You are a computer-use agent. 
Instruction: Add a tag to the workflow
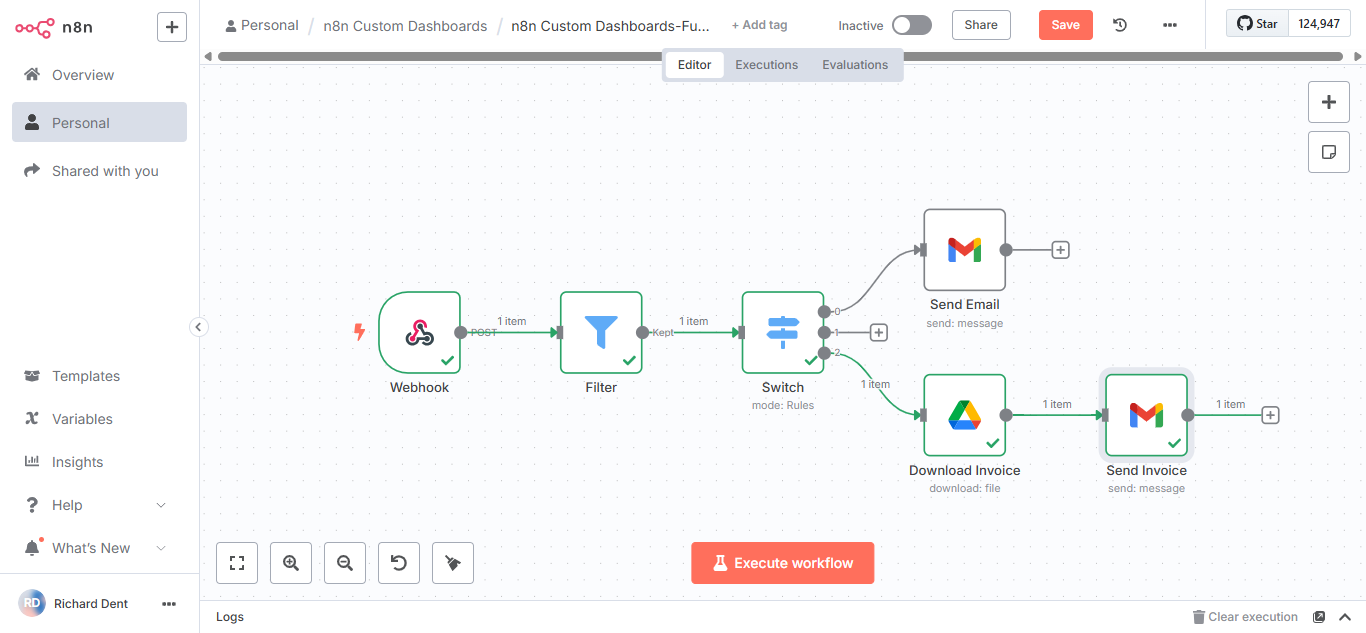759,25
